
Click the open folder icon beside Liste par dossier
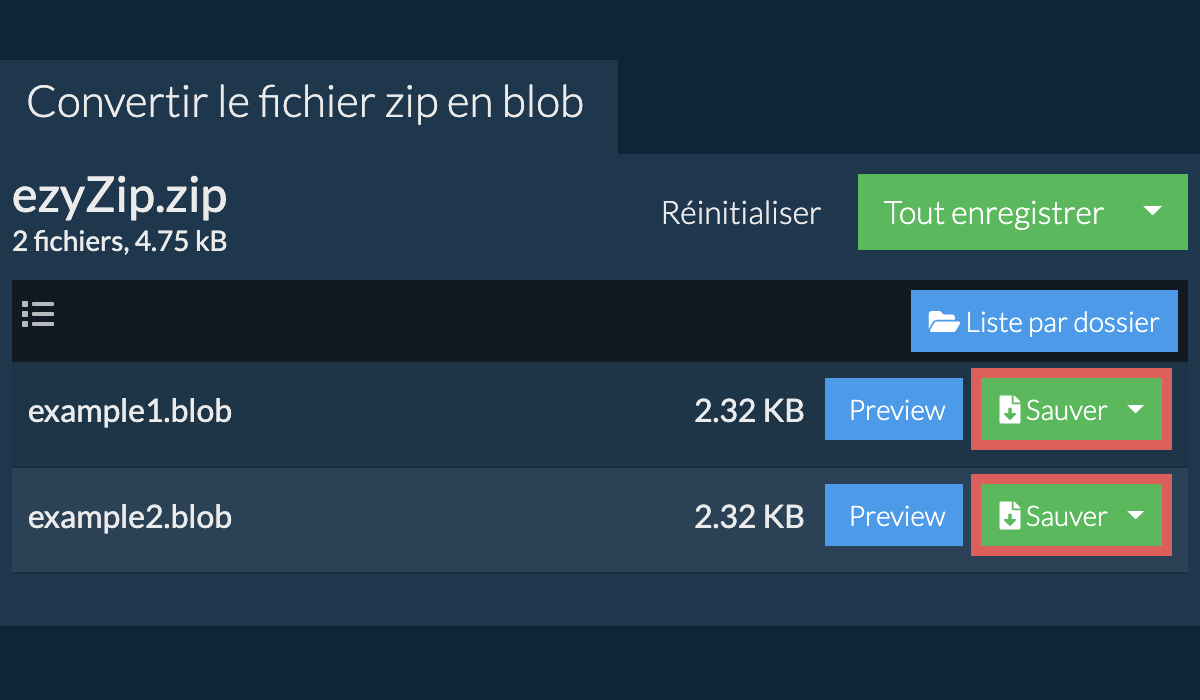[943, 322]
